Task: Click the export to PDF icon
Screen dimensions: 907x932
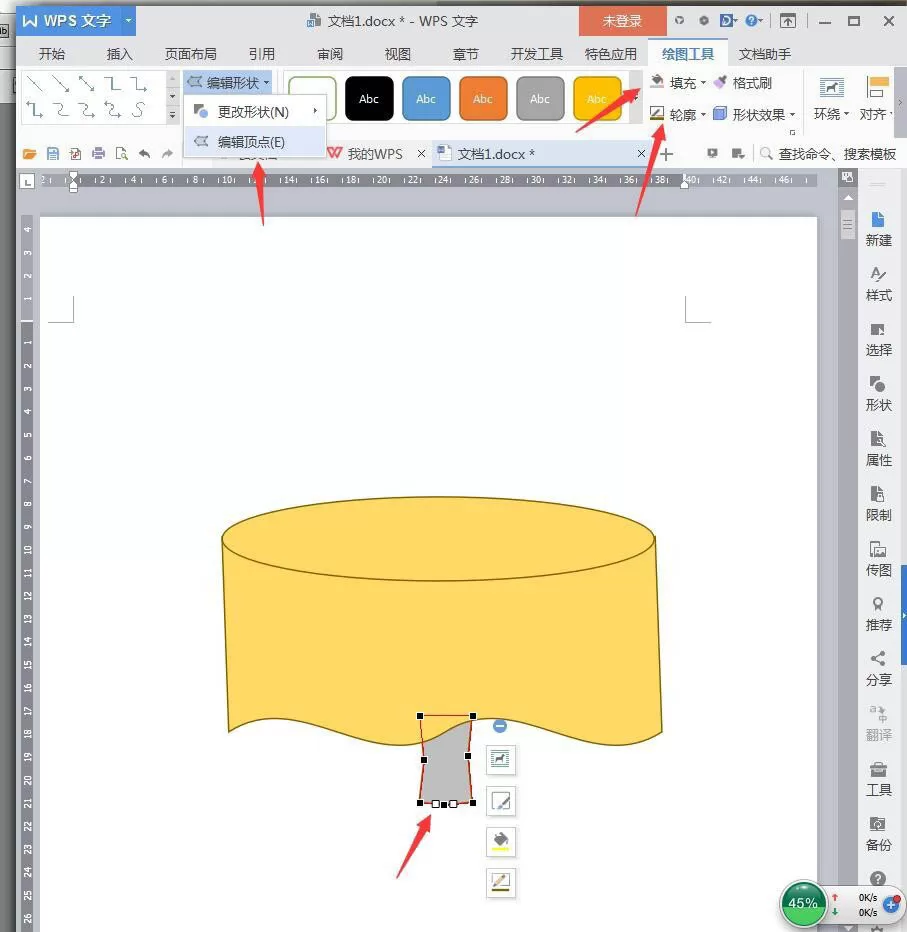Action: click(75, 155)
